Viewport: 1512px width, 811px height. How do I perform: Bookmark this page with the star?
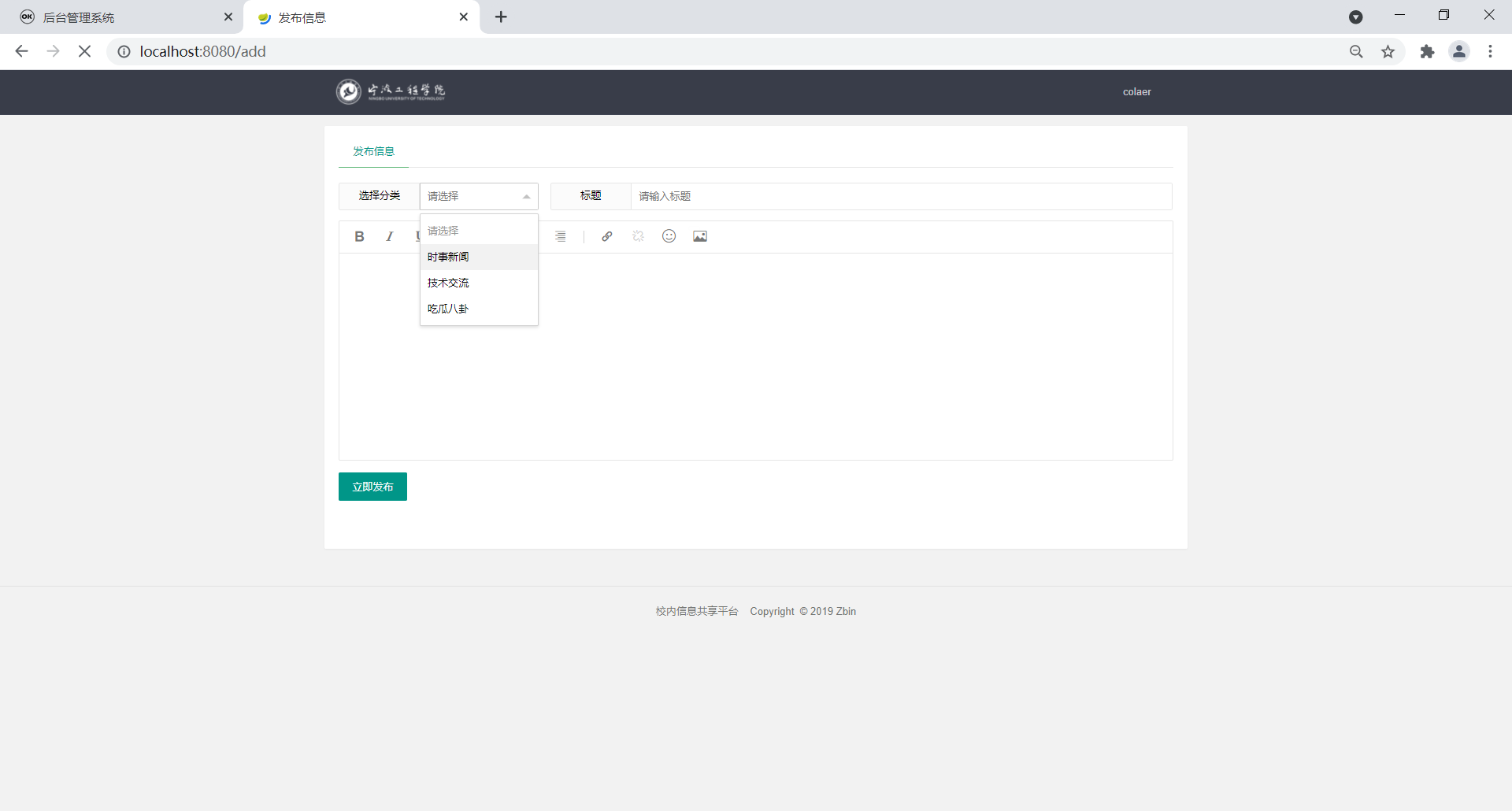(1388, 51)
